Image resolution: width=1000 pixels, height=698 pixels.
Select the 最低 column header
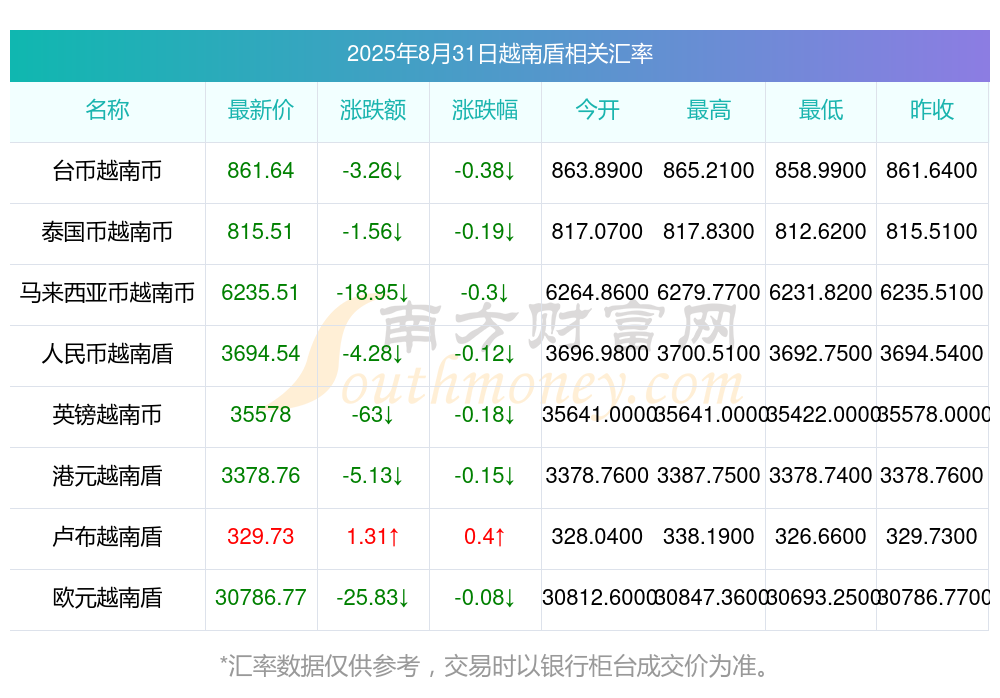(821, 110)
